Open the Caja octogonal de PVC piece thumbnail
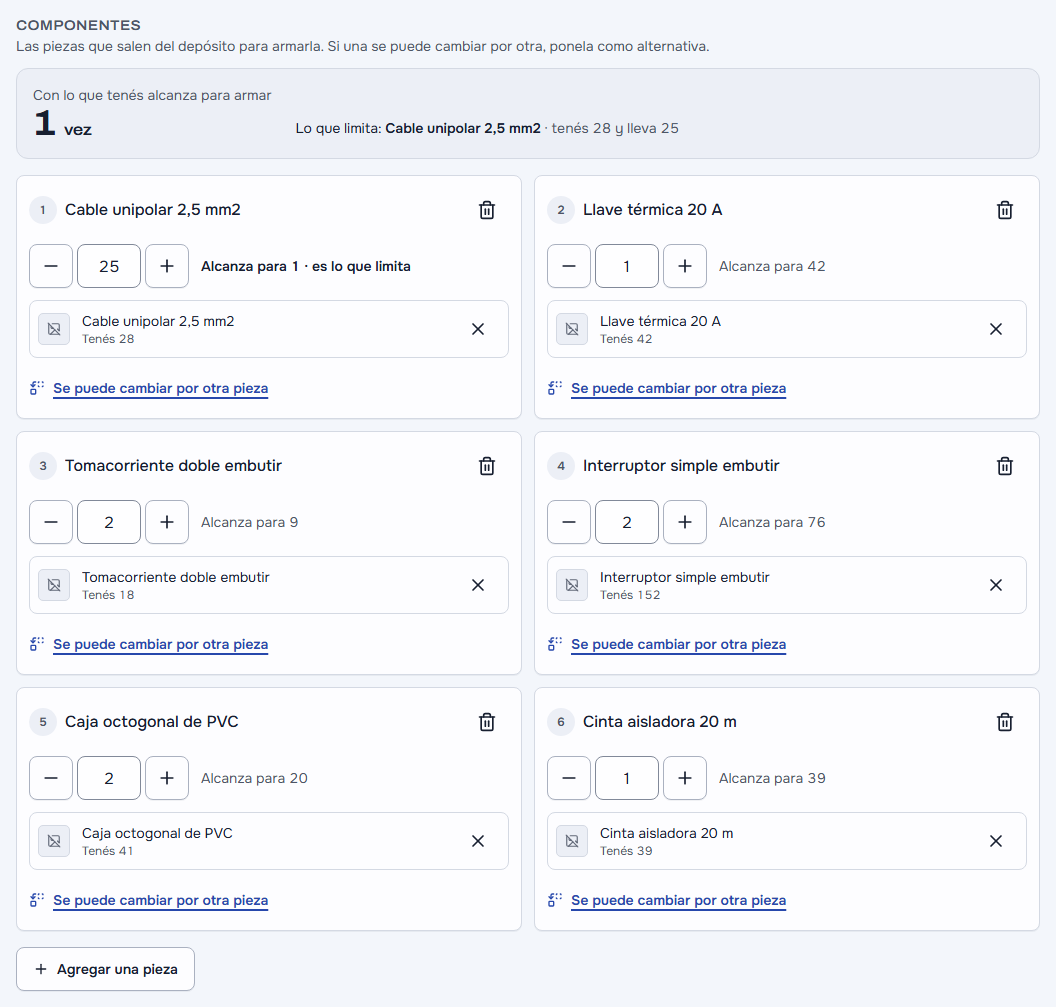The image size is (1056, 1007). (54, 841)
